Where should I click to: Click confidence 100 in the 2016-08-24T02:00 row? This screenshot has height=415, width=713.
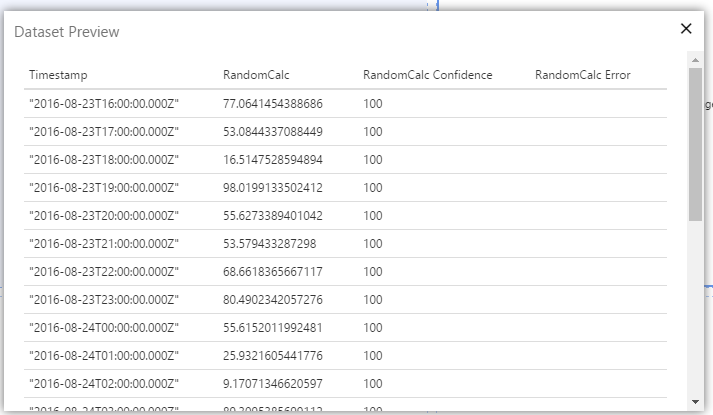click(x=373, y=383)
